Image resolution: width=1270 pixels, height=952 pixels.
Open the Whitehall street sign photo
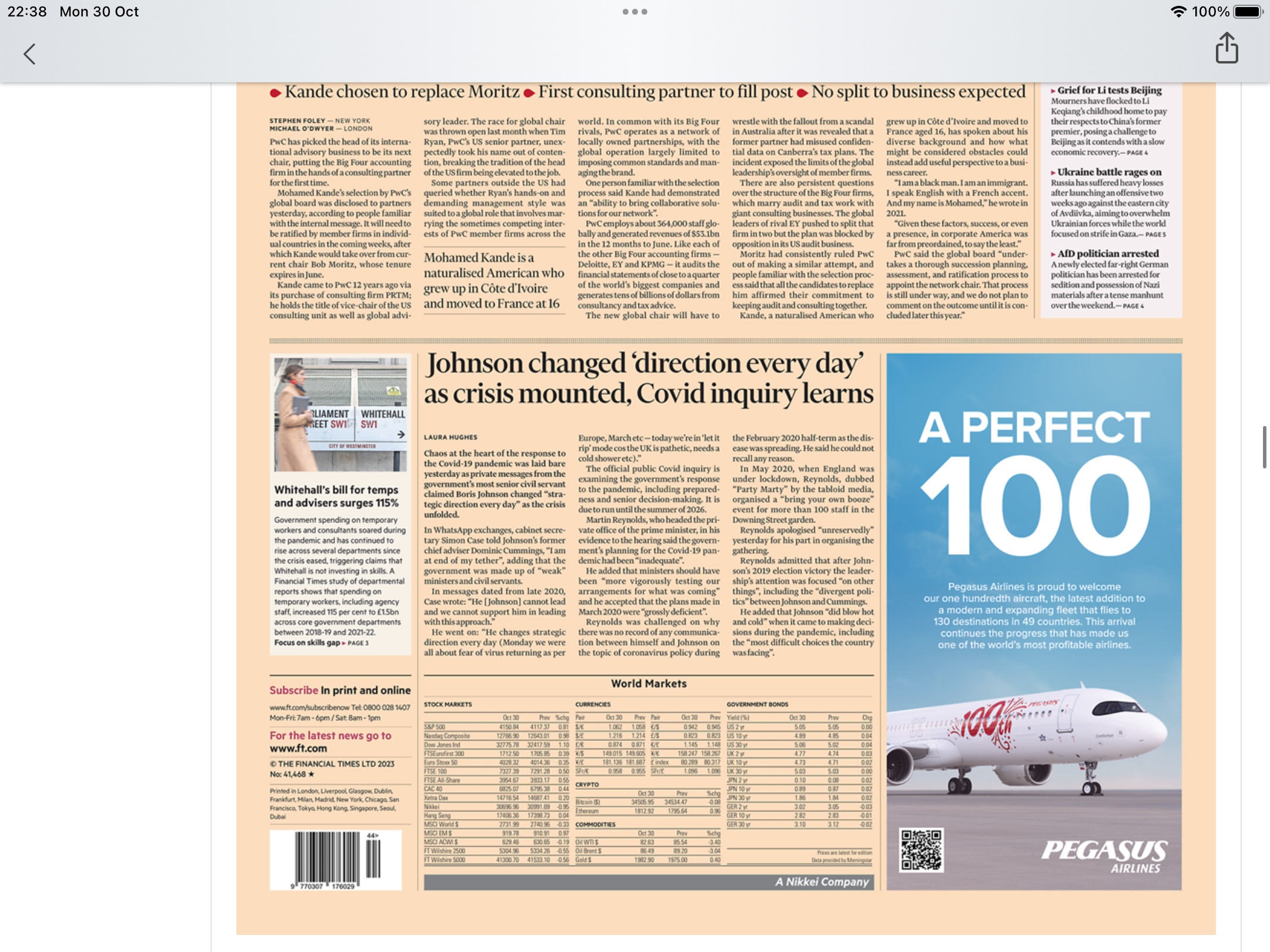tap(340, 414)
